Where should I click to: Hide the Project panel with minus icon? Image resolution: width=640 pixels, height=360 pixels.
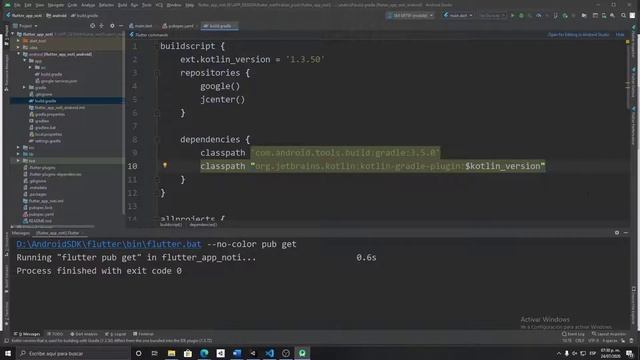pyautogui.click(x=121, y=26)
